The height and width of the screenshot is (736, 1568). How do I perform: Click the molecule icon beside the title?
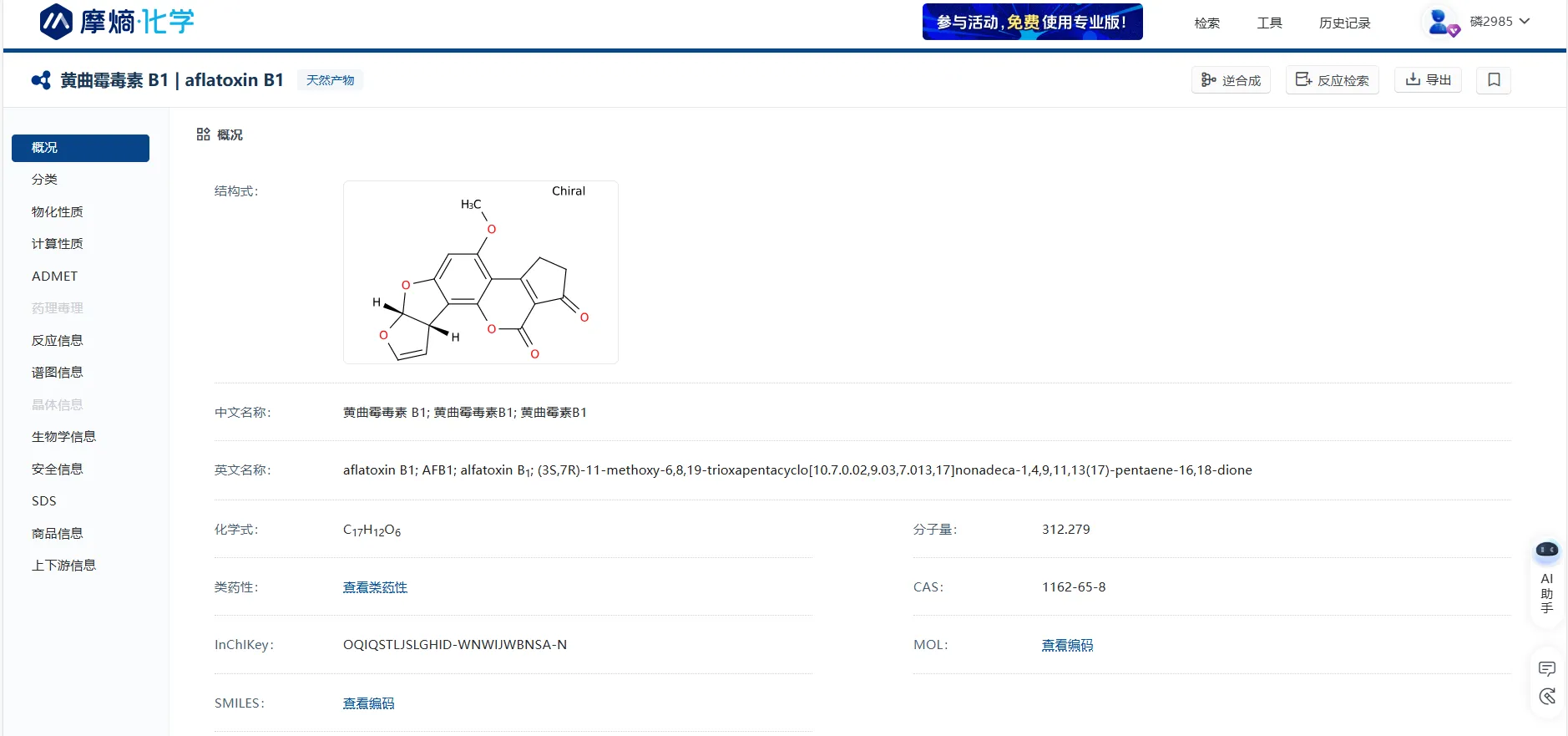[41, 80]
